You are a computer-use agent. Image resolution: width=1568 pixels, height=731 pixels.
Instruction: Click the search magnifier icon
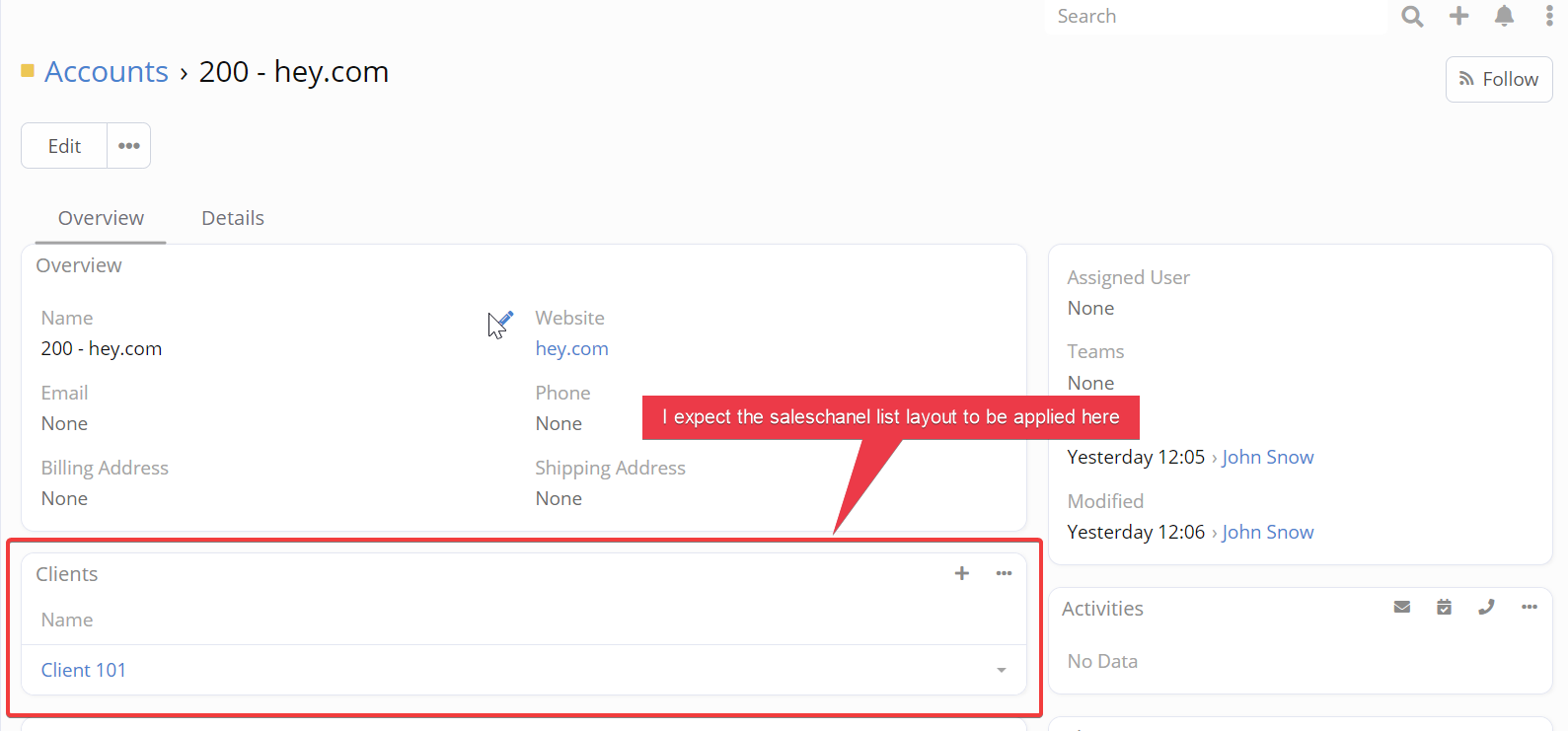[1412, 17]
